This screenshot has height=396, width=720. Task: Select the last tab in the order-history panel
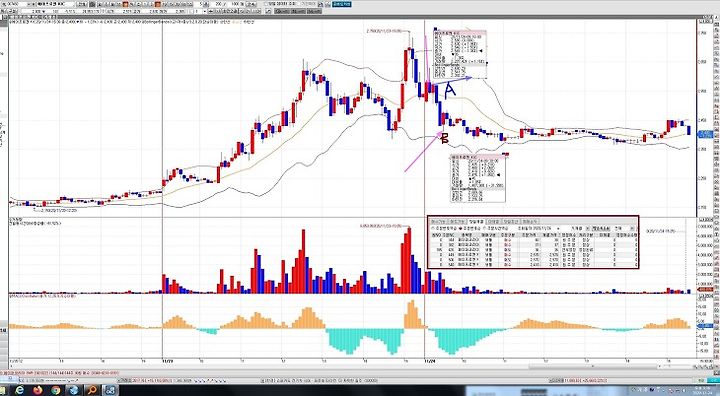530,221
